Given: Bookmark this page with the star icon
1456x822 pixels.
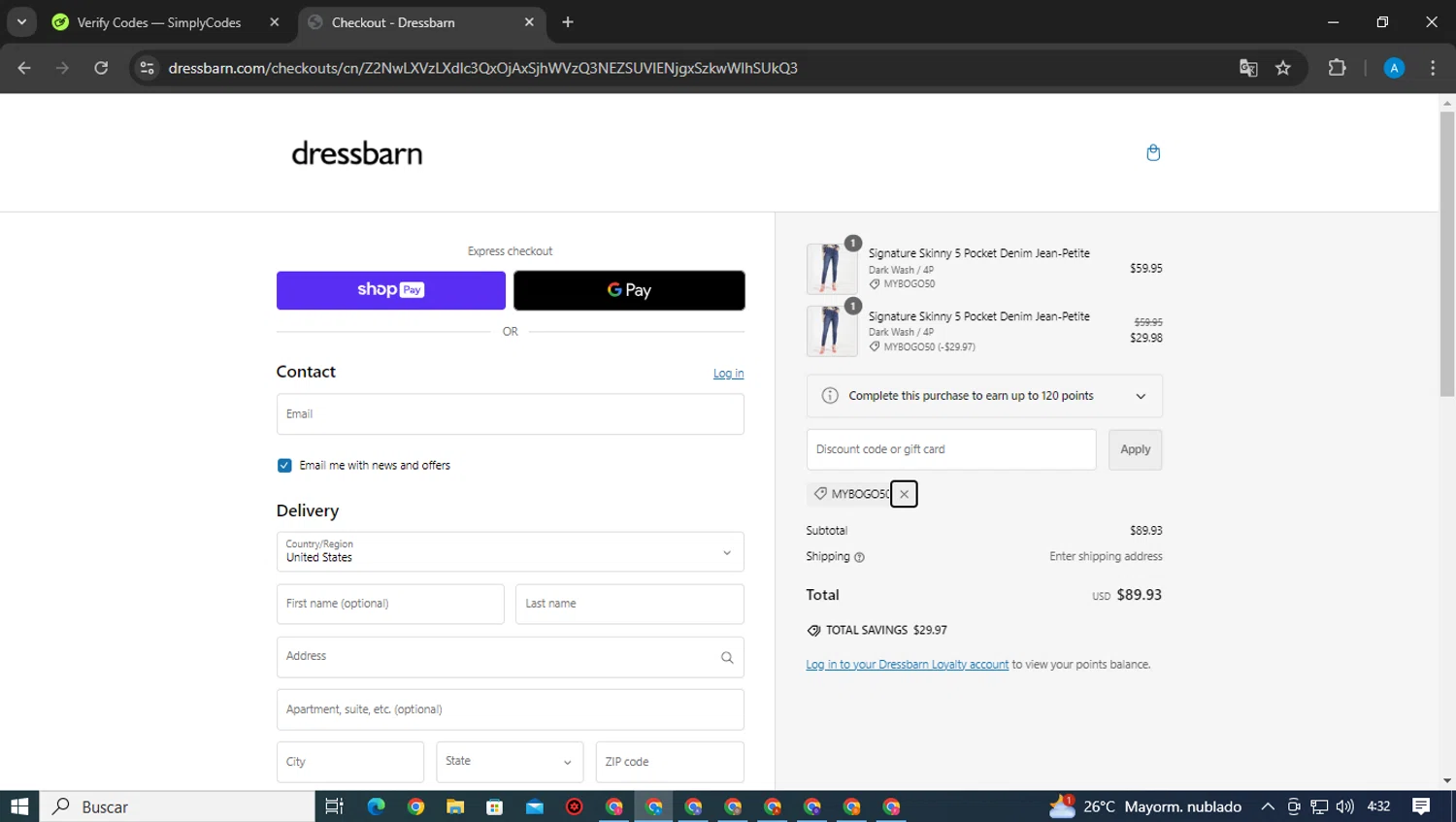Looking at the screenshot, I should click(1283, 68).
